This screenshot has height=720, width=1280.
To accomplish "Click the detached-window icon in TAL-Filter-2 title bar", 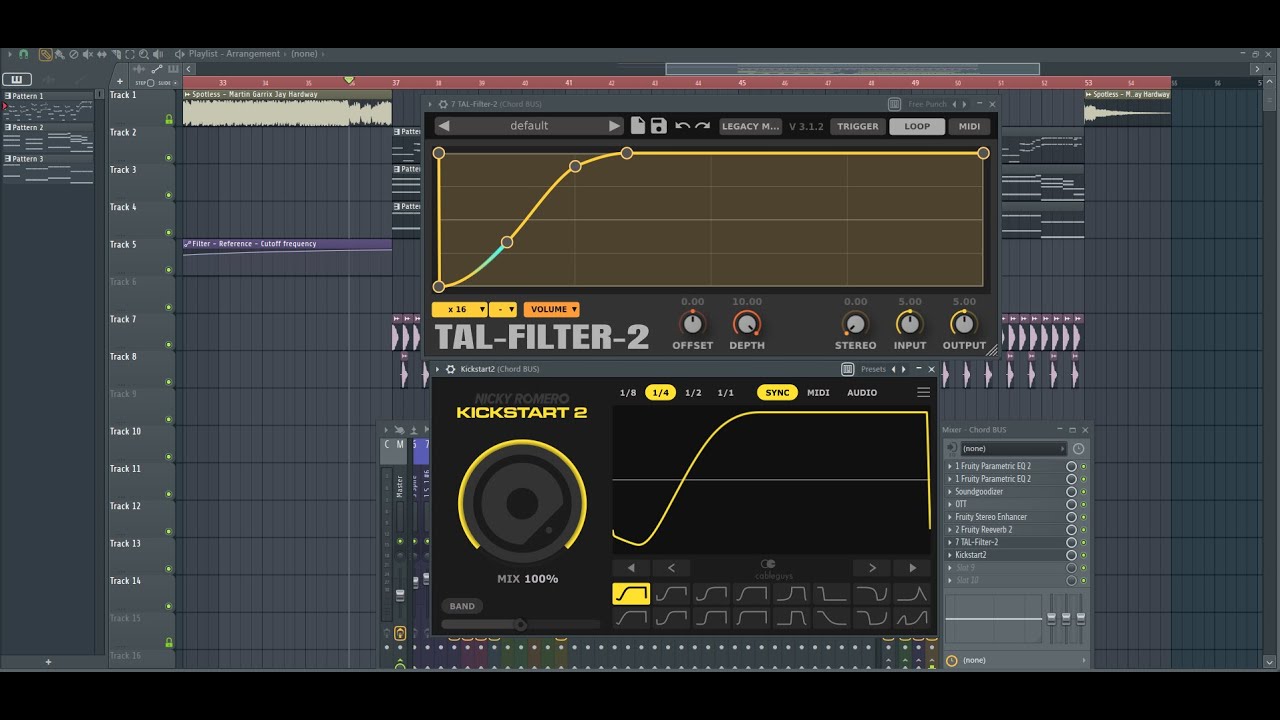I will click(x=894, y=104).
